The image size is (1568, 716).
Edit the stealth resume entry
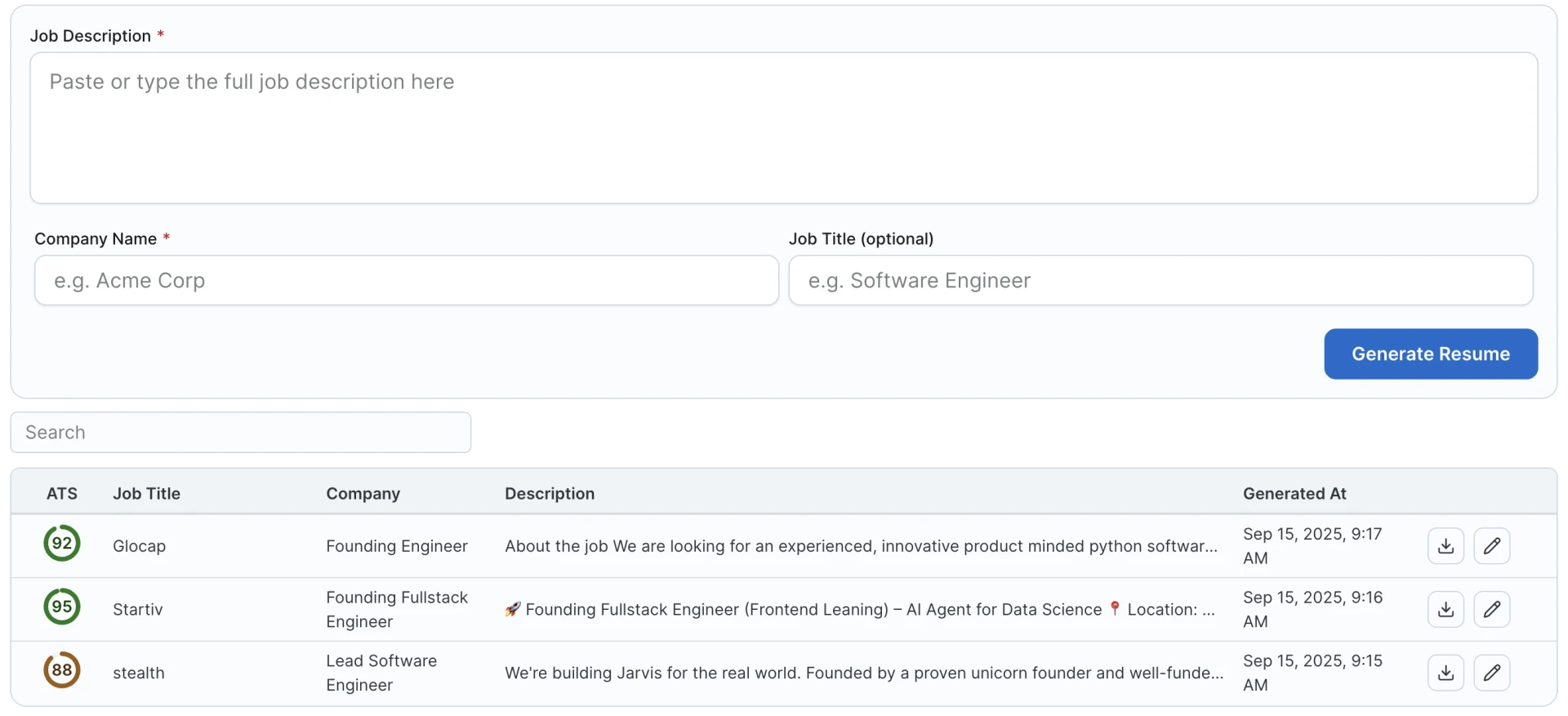1491,673
